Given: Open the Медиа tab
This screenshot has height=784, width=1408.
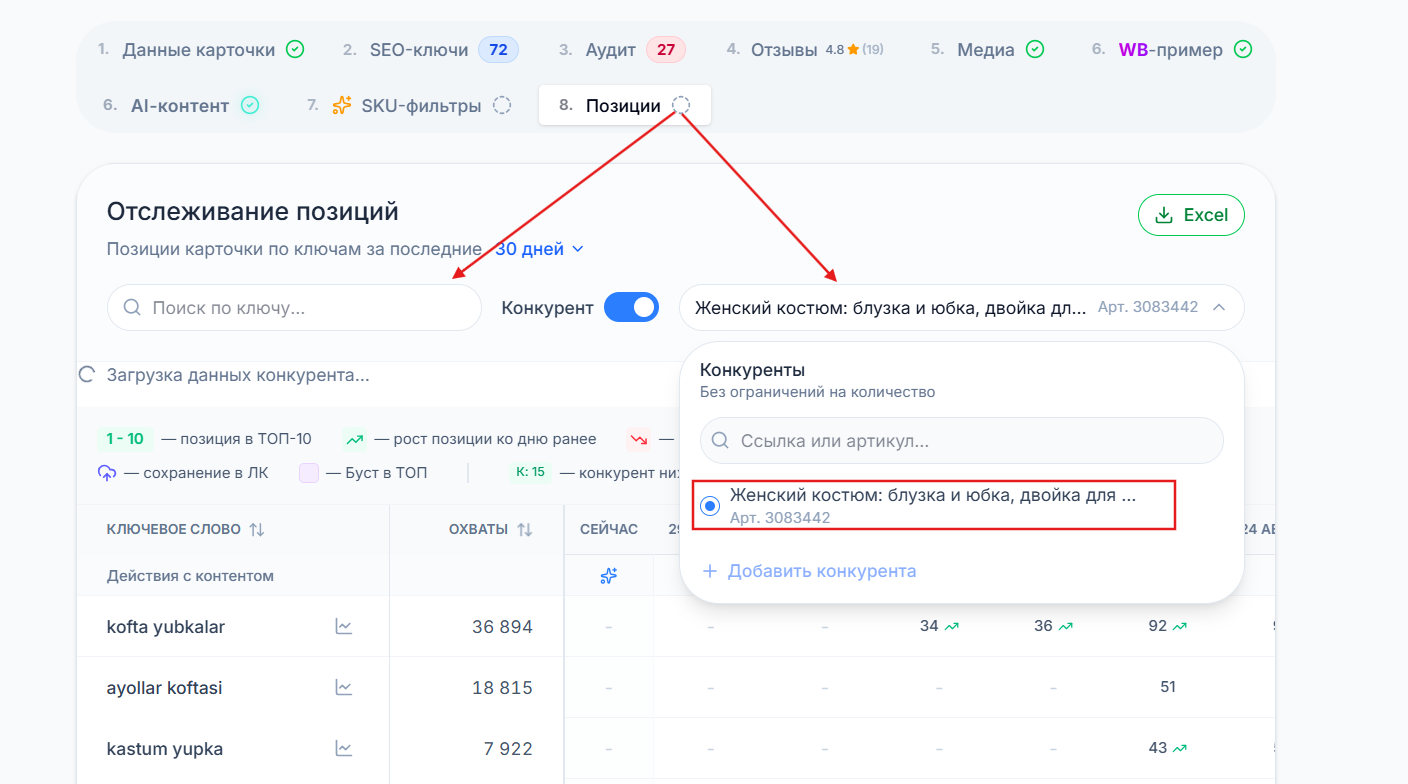Looking at the screenshot, I should (987, 49).
